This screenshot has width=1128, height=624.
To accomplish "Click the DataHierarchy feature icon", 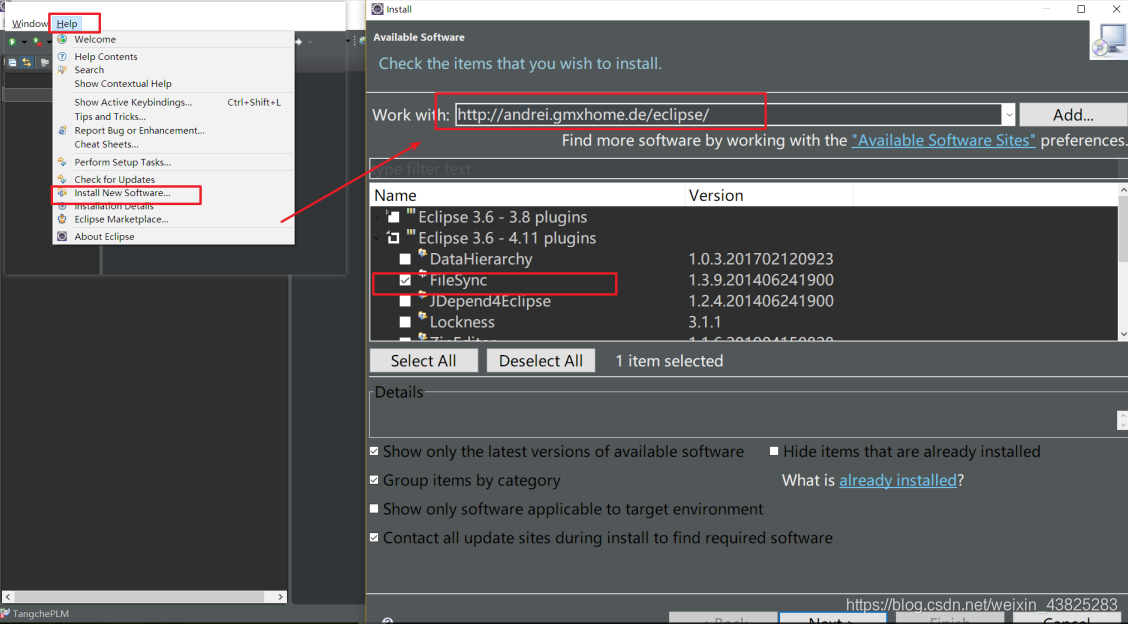I will click(x=422, y=254).
